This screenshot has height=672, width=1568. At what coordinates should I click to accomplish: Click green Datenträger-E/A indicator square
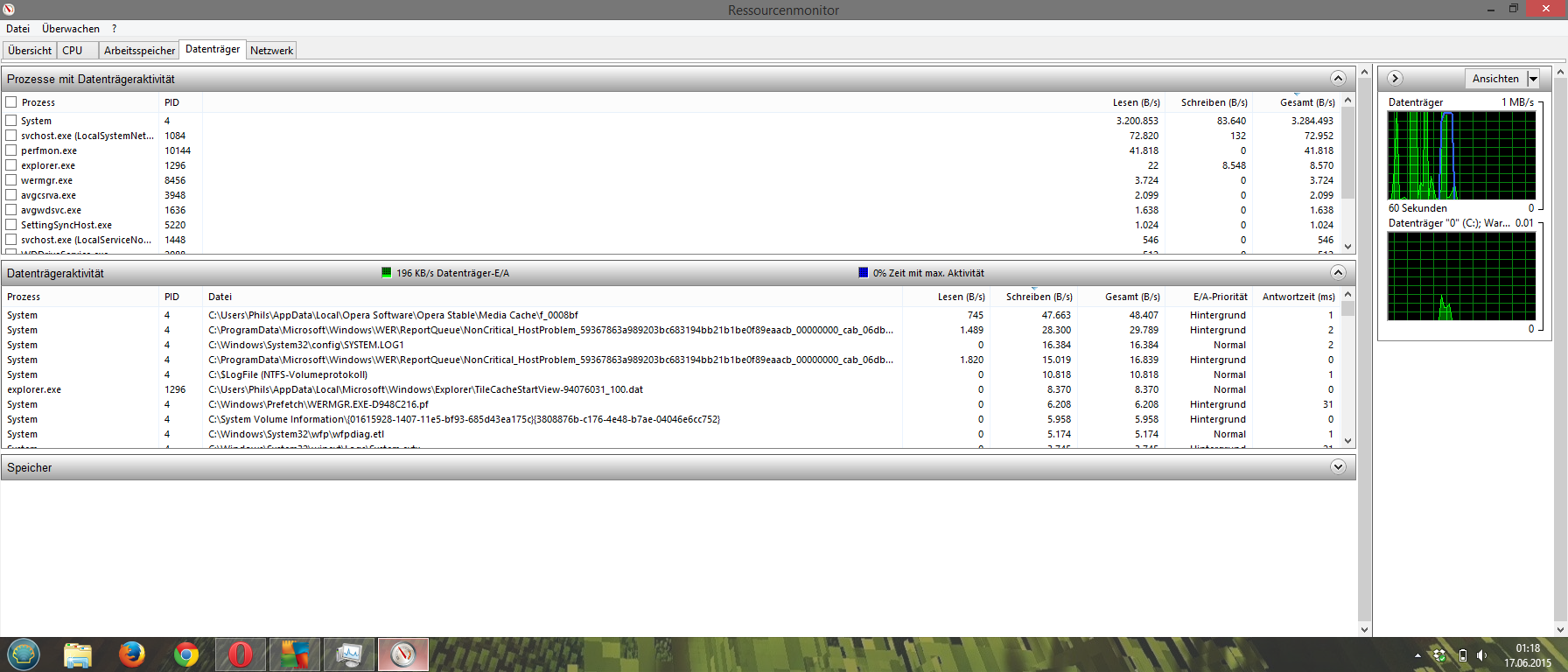coord(387,273)
